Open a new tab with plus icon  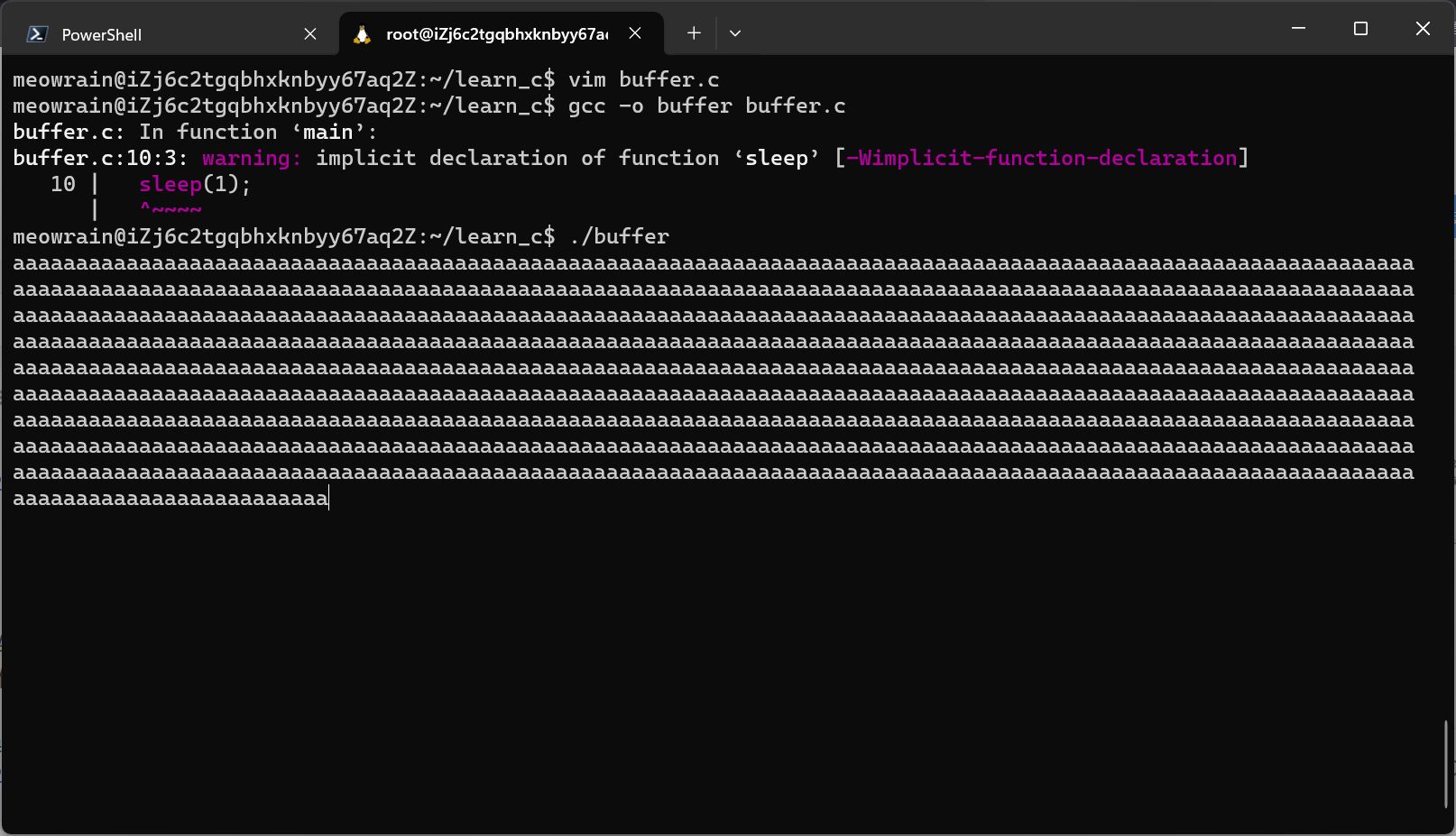[x=694, y=33]
